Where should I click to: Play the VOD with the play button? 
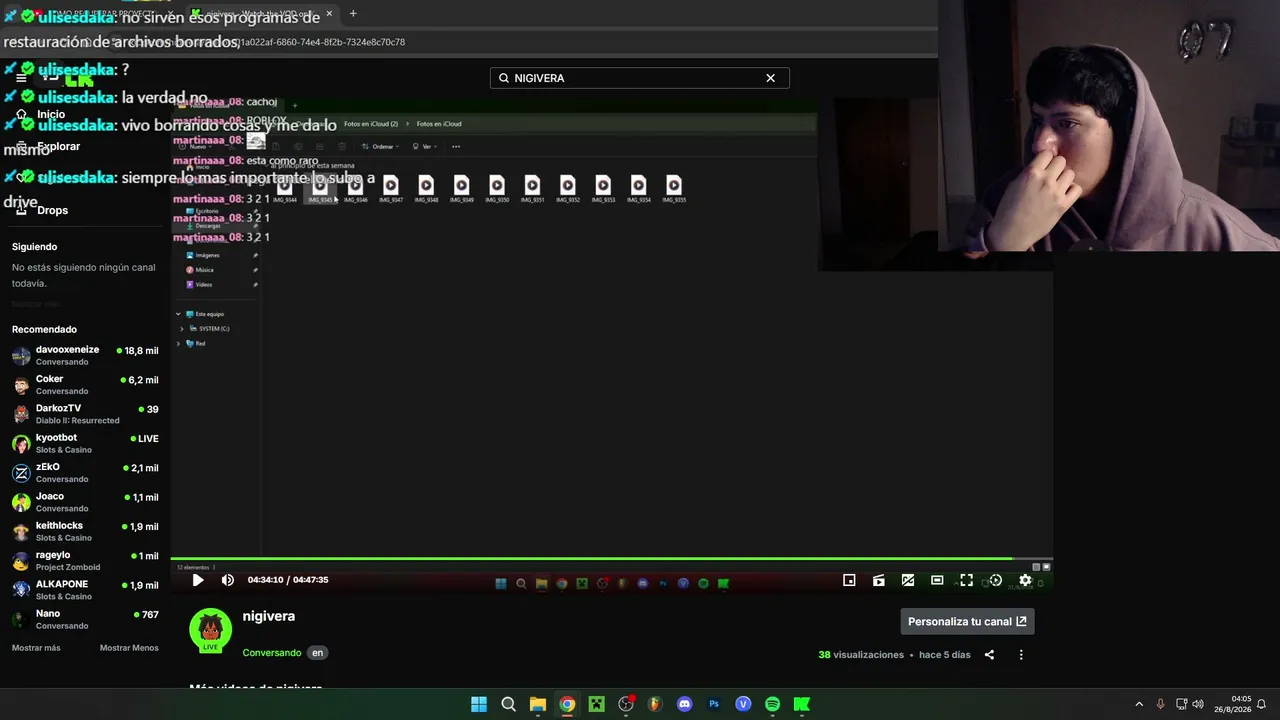[x=198, y=580]
